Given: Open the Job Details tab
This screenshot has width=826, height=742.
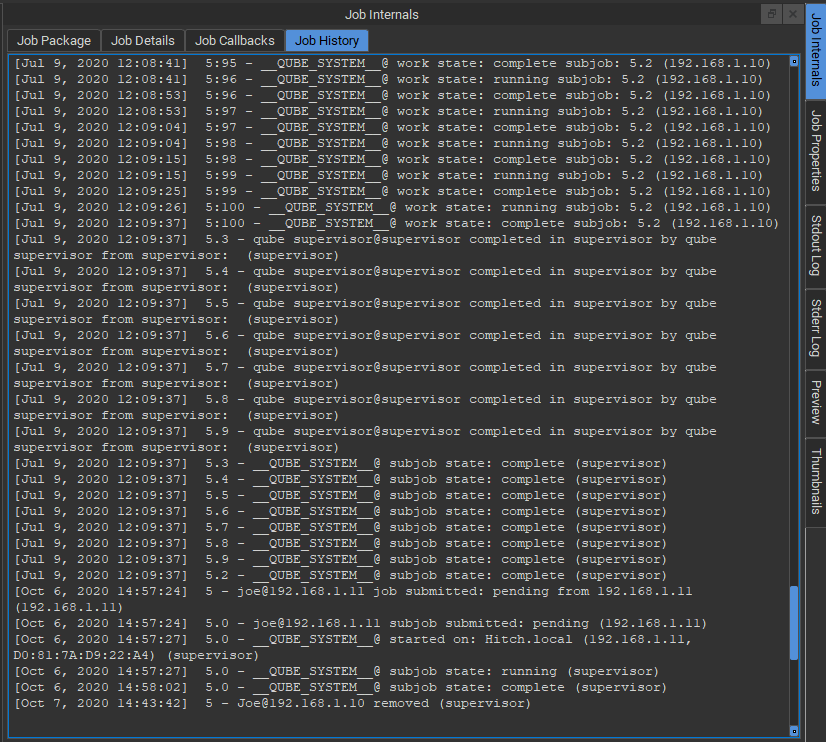Looking at the screenshot, I should (143, 41).
